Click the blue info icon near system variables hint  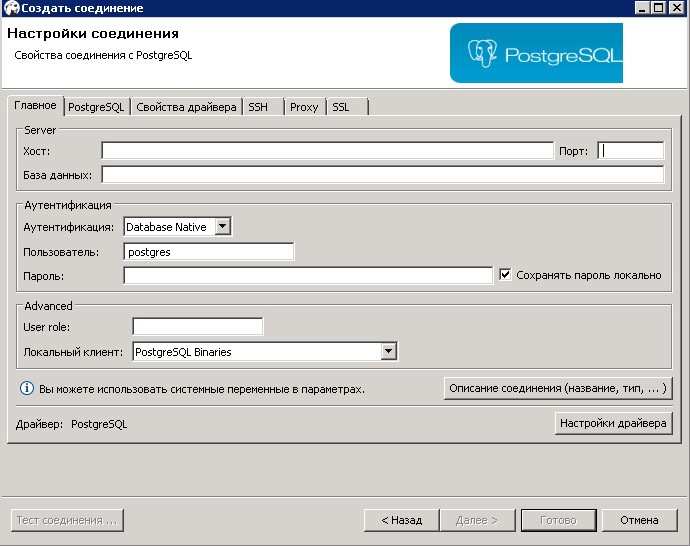click(27, 388)
